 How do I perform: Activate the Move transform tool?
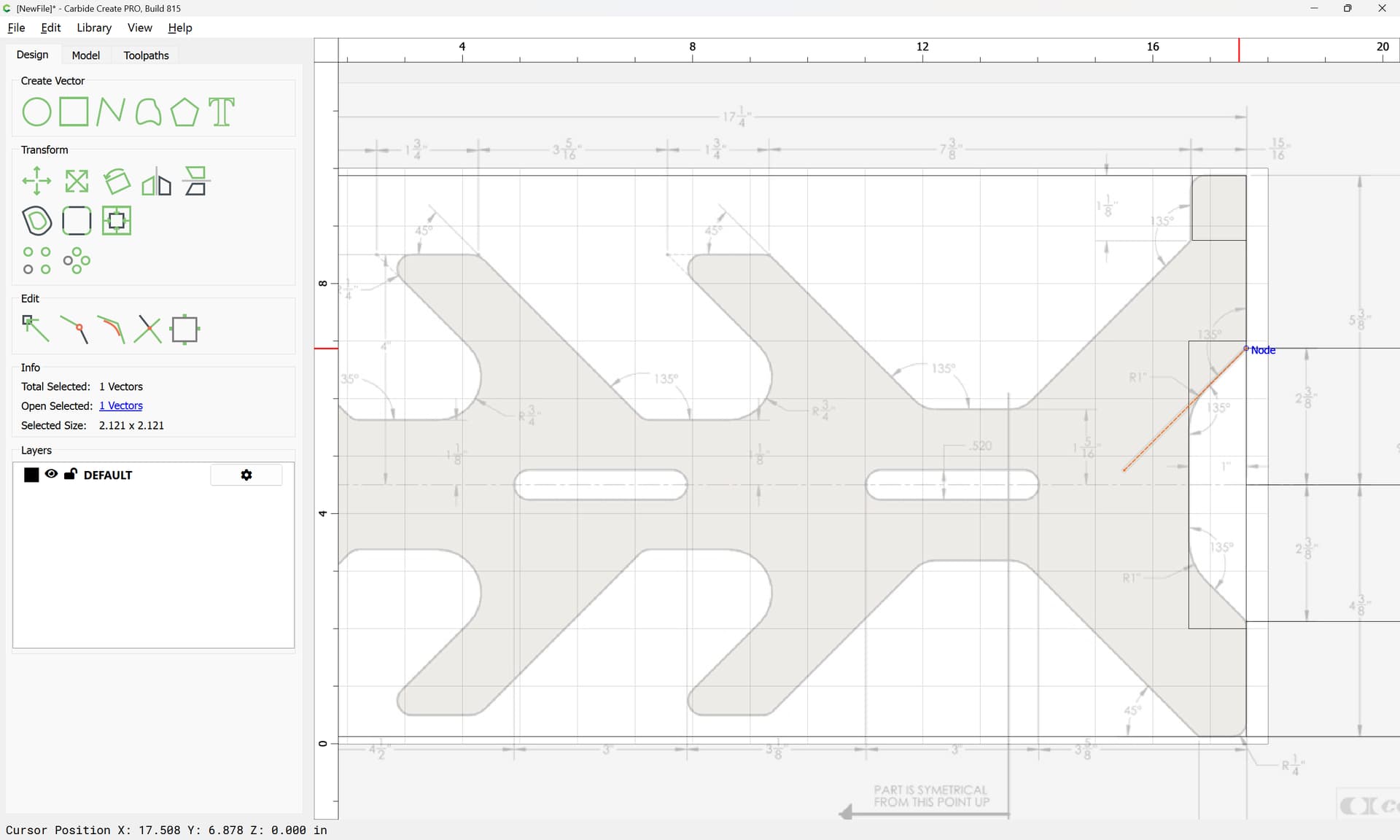point(36,181)
